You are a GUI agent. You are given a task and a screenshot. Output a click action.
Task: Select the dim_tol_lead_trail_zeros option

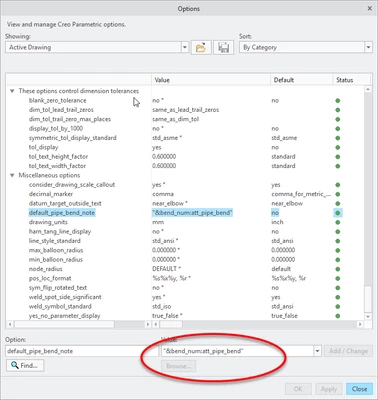[x=61, y=110]
